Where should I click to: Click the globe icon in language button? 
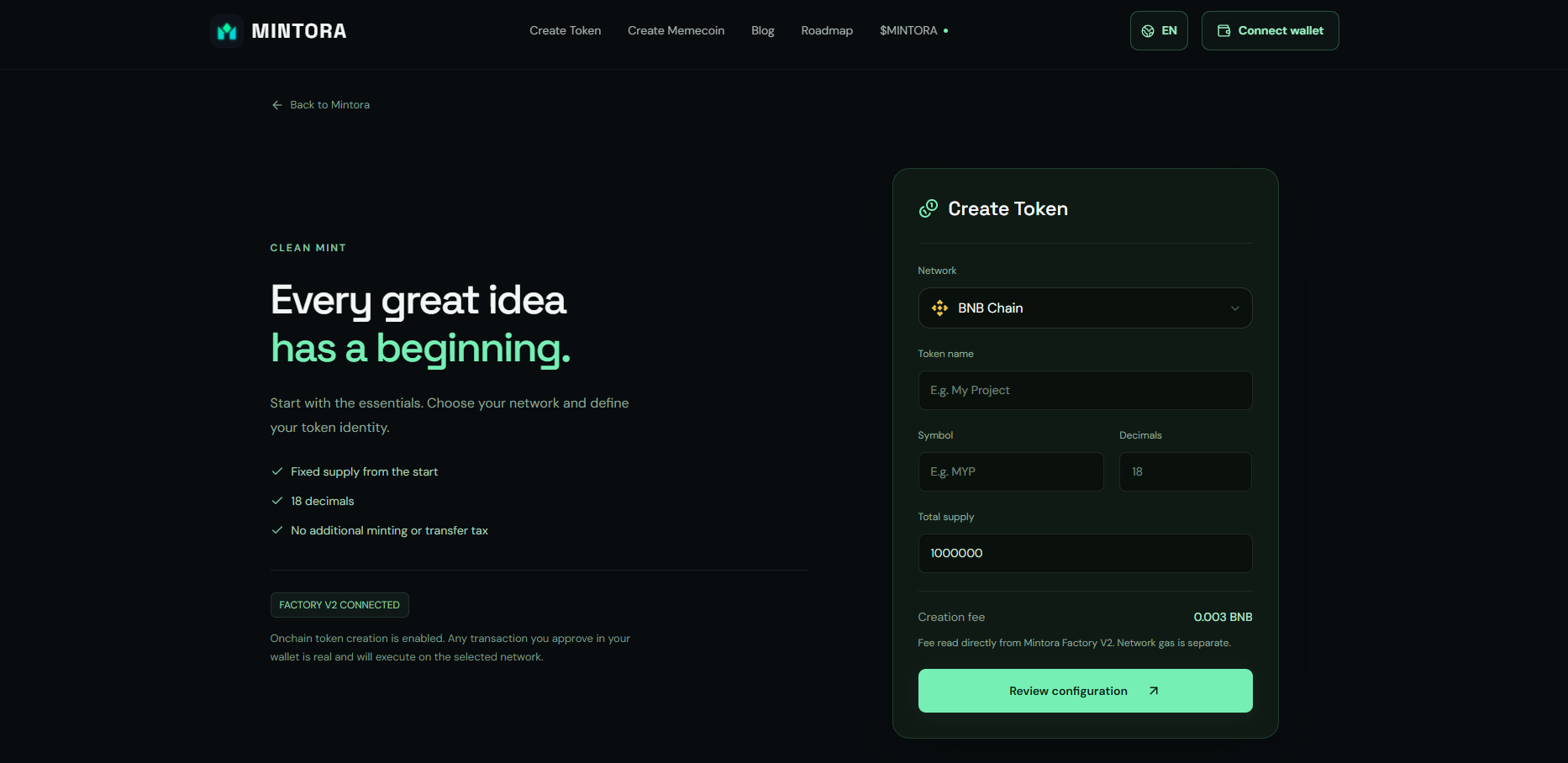(1148, 31)
